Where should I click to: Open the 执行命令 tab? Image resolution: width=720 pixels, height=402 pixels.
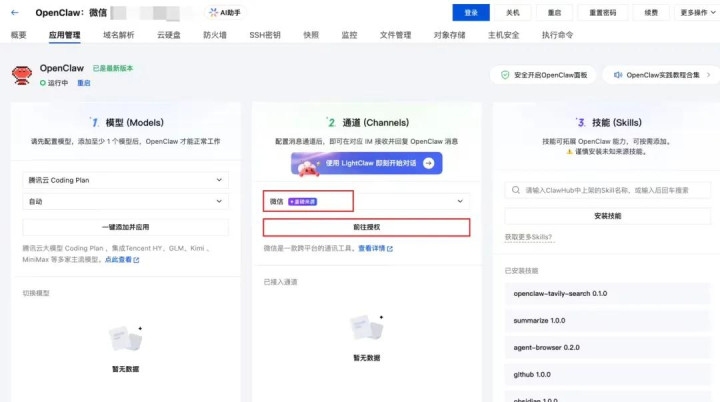click(x=557, y=35)
